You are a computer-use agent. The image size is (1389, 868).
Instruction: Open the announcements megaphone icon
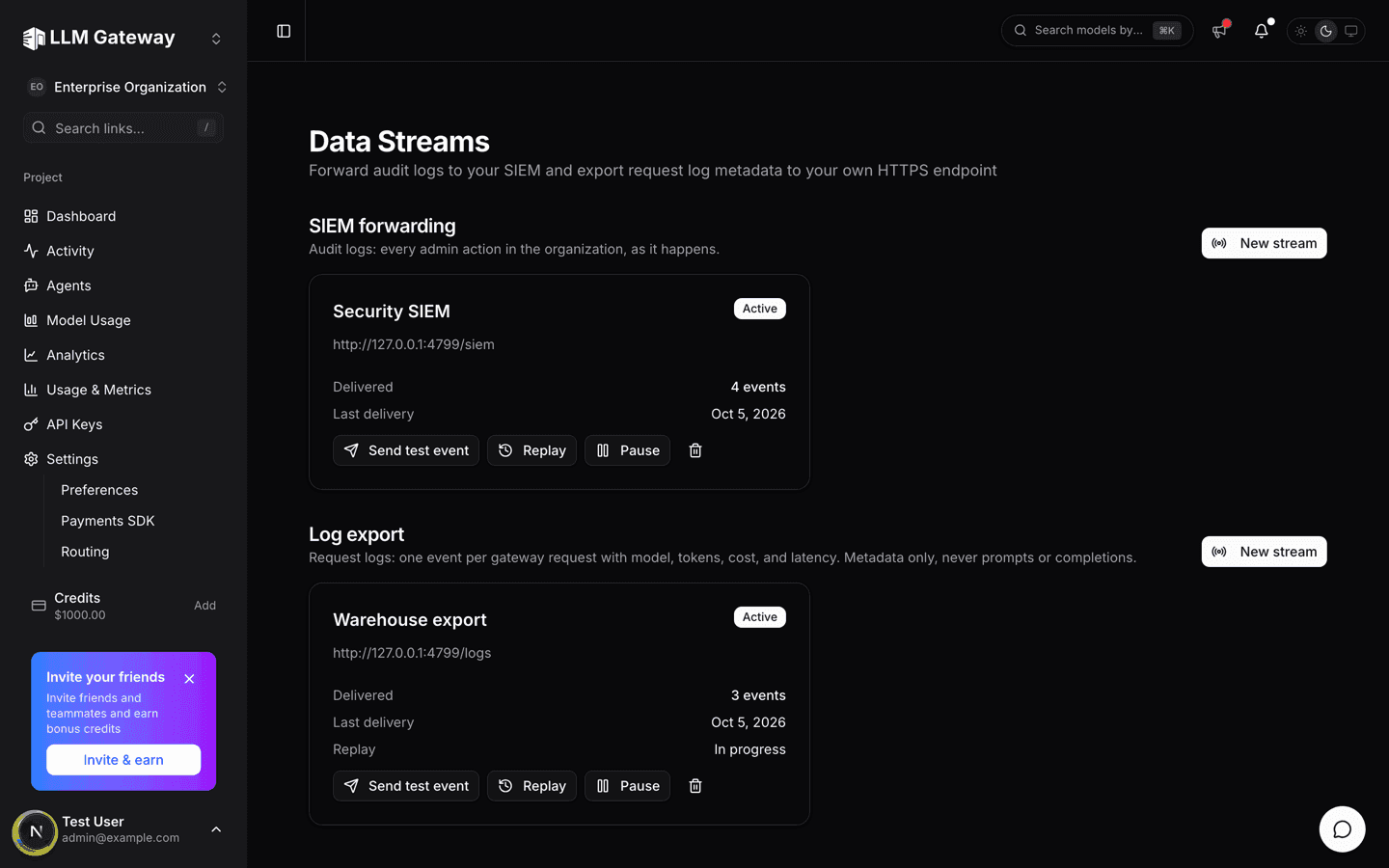[1219, 31]
